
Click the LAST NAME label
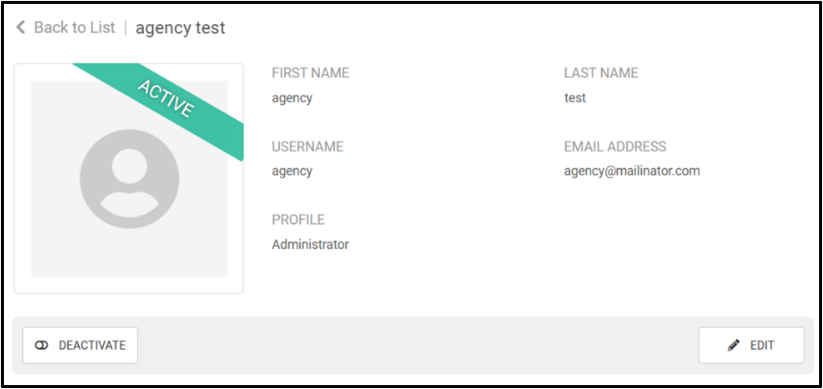coord(601,73)
